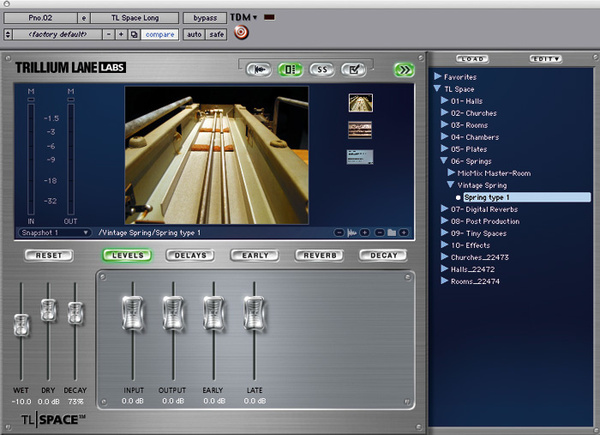Click the folder icon in snapshot bar
Screen dimensions: 600x435
(391, 233)
